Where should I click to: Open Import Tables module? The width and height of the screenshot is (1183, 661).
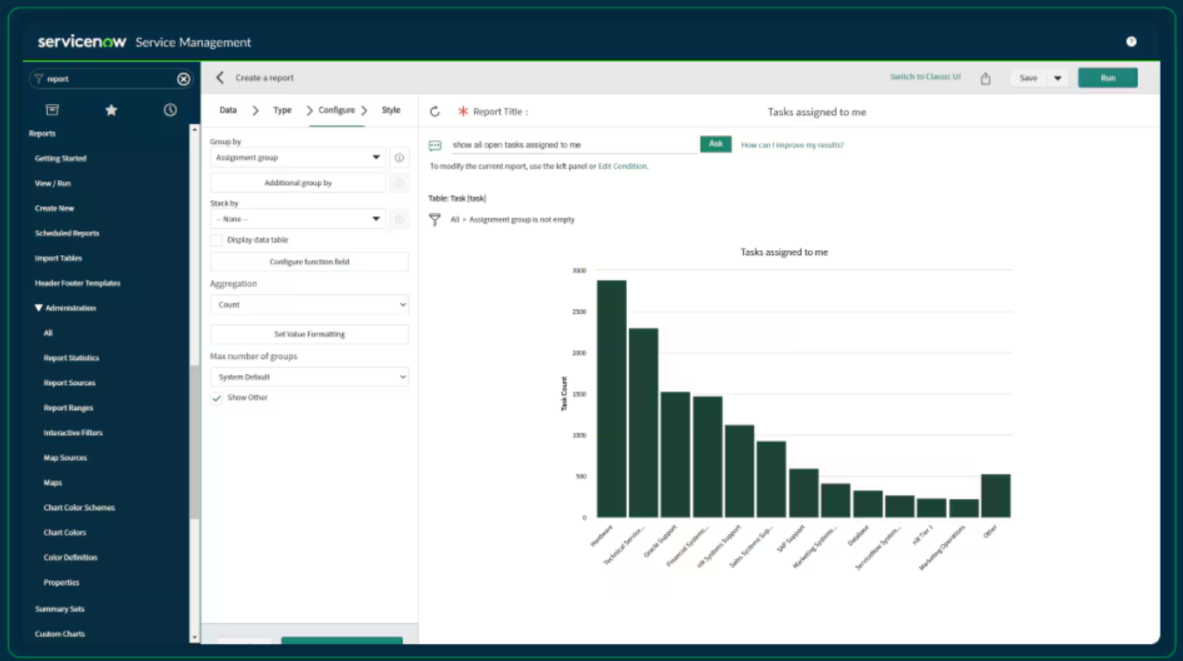click(x=58, y=258)
